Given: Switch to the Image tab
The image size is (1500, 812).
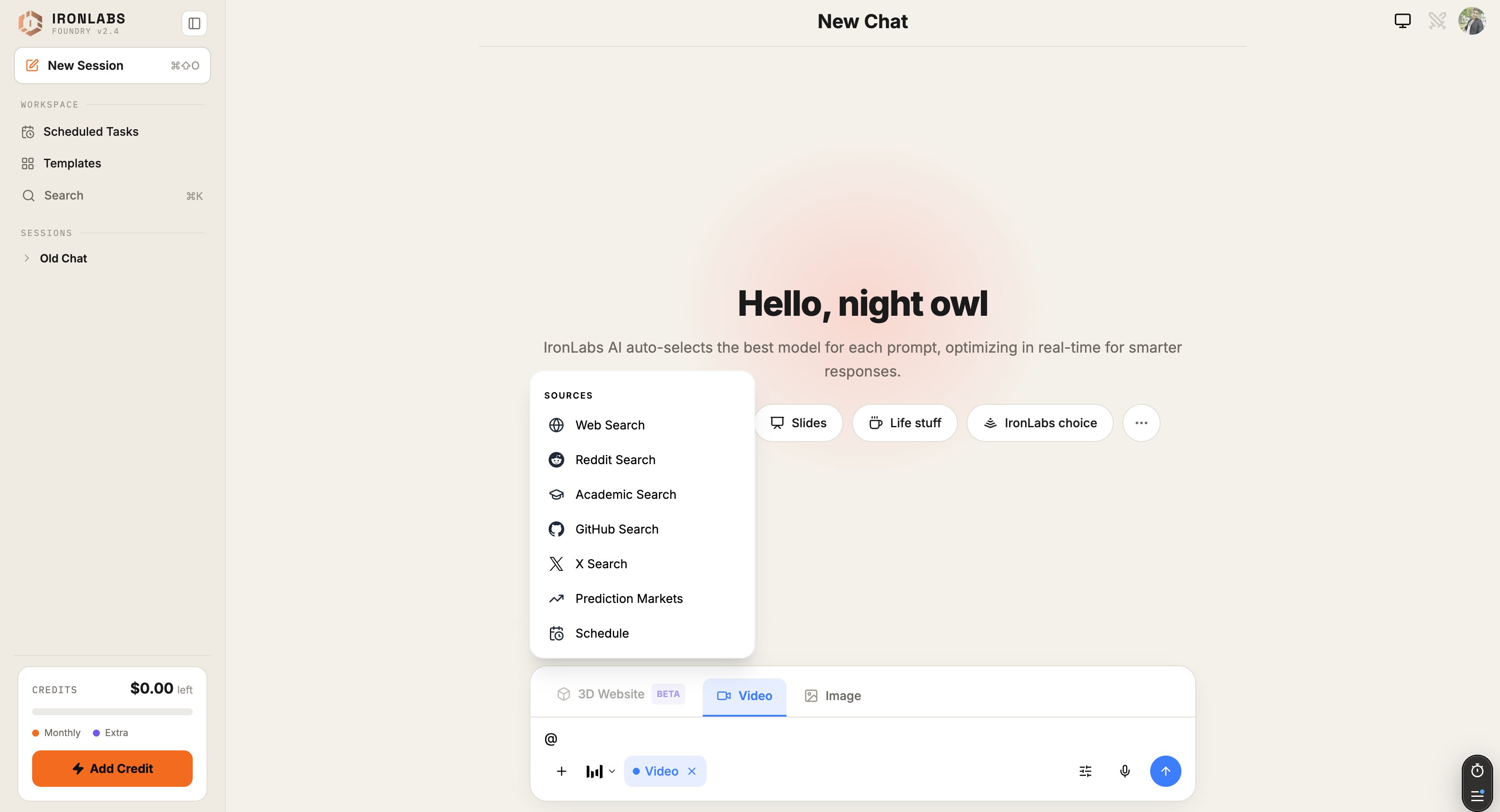Looking at the screenshot, I should point(833,696).
